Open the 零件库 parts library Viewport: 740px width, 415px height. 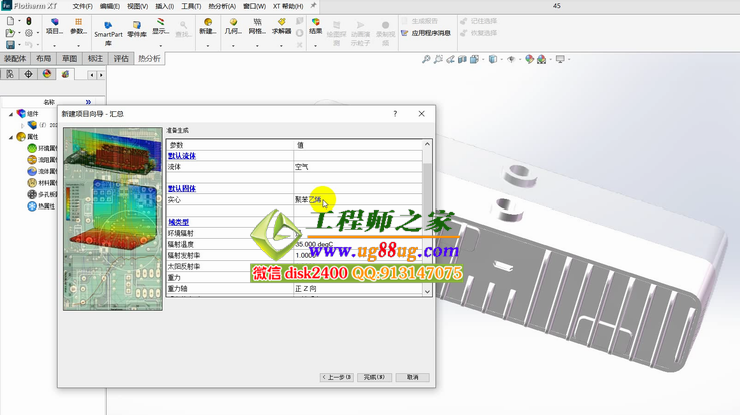coord(137,29)
